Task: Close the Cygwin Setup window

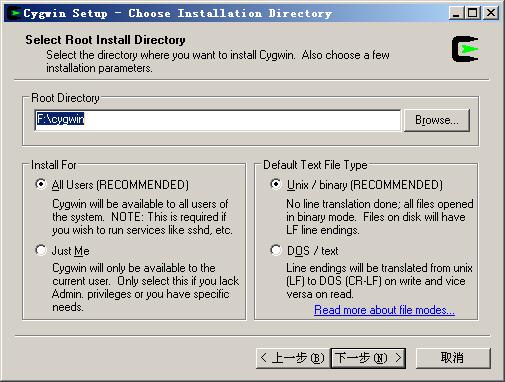Action: coord(491,13)
